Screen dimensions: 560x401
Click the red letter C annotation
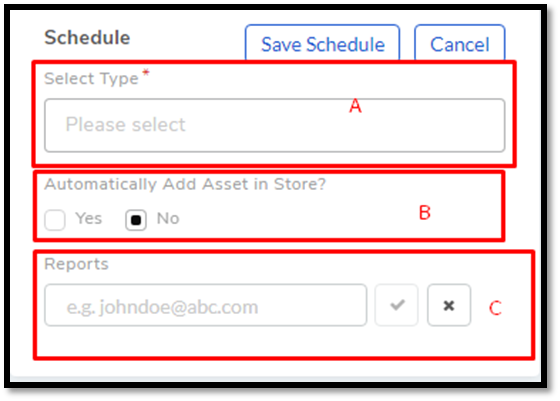[495, 308]
